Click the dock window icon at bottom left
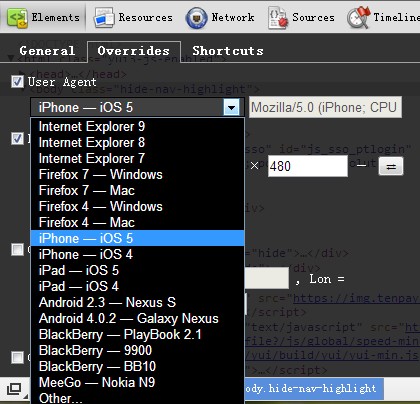Screen dimensions: 420x404 [x=14, y=389]
